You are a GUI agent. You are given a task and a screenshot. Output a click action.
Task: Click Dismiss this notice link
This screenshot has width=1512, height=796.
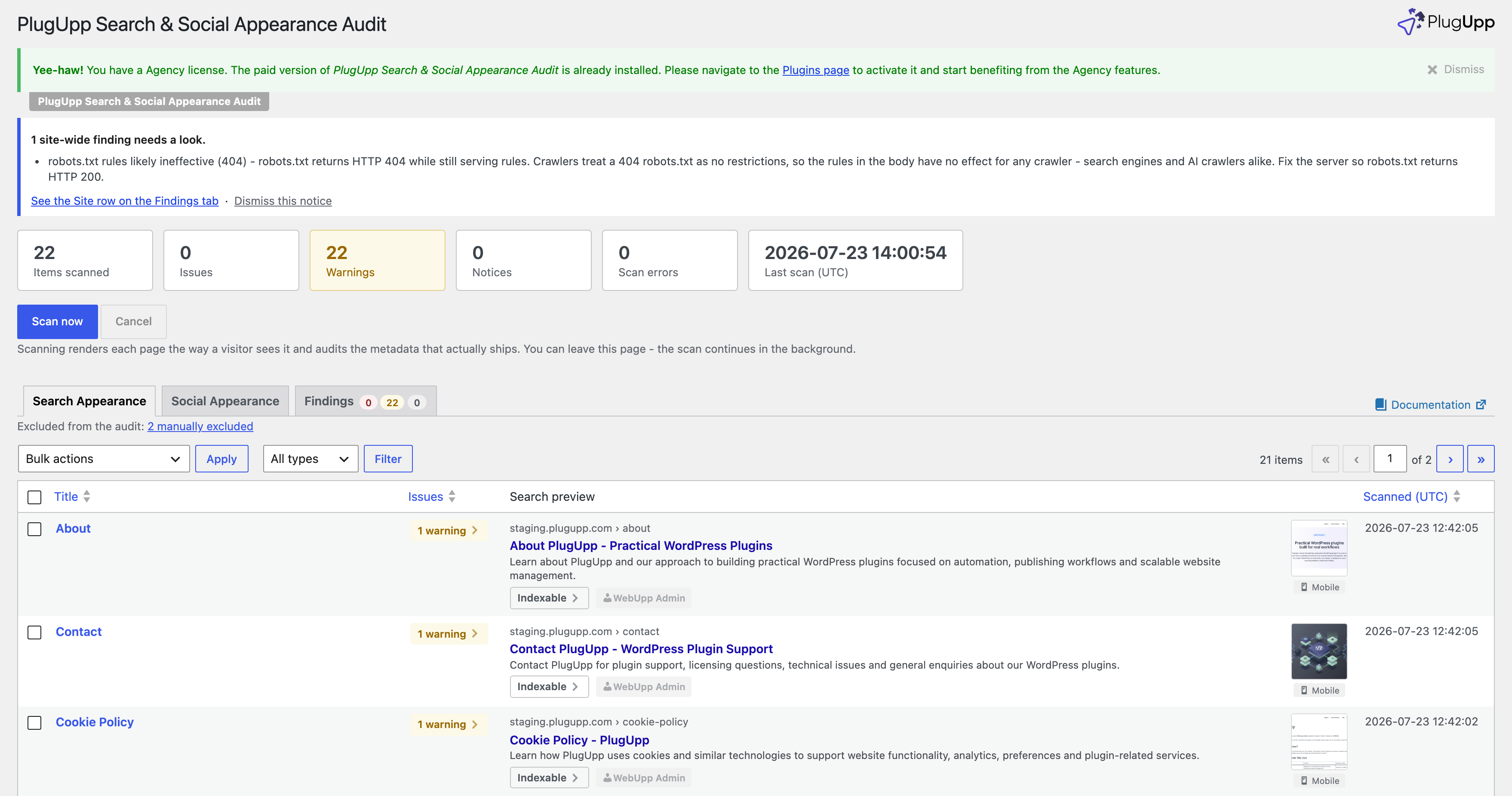[283, 201]
